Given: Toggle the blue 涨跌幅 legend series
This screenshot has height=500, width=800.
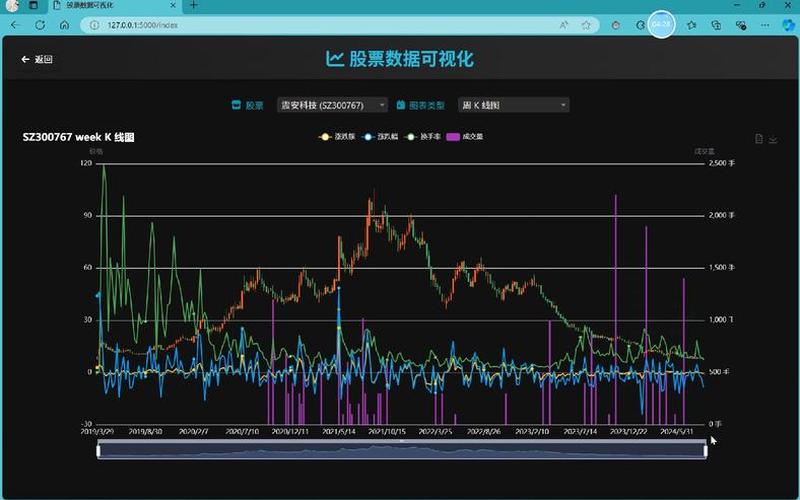Looking at the screenshot, I should pyautogui.click(x=380, y=137).
